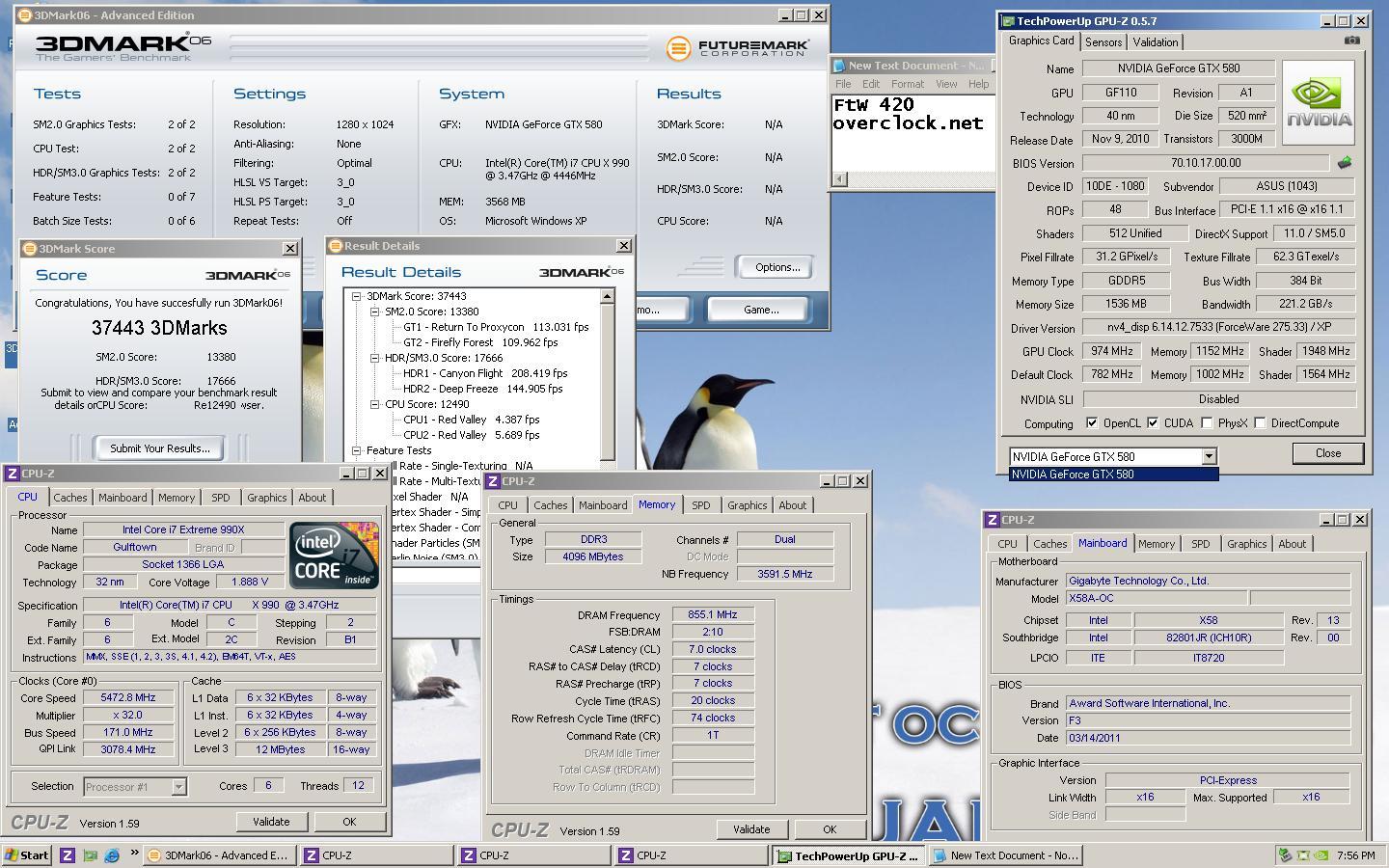1389x868 pixels.
Task: Switch to the 3DMark06 taskbar button
Action: tap(220, 855)
